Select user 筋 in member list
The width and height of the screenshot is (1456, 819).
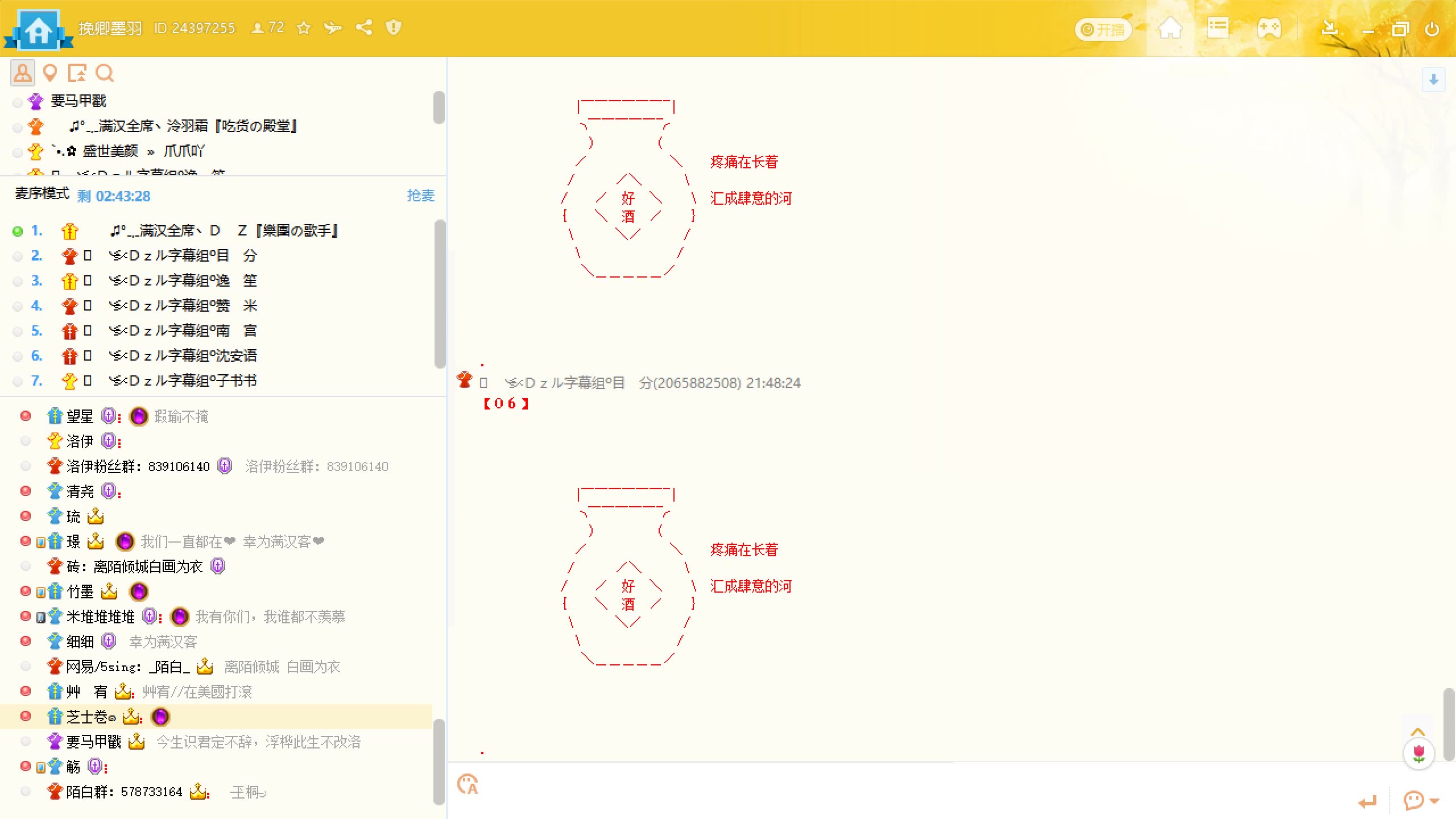click(x=216, y=767)
